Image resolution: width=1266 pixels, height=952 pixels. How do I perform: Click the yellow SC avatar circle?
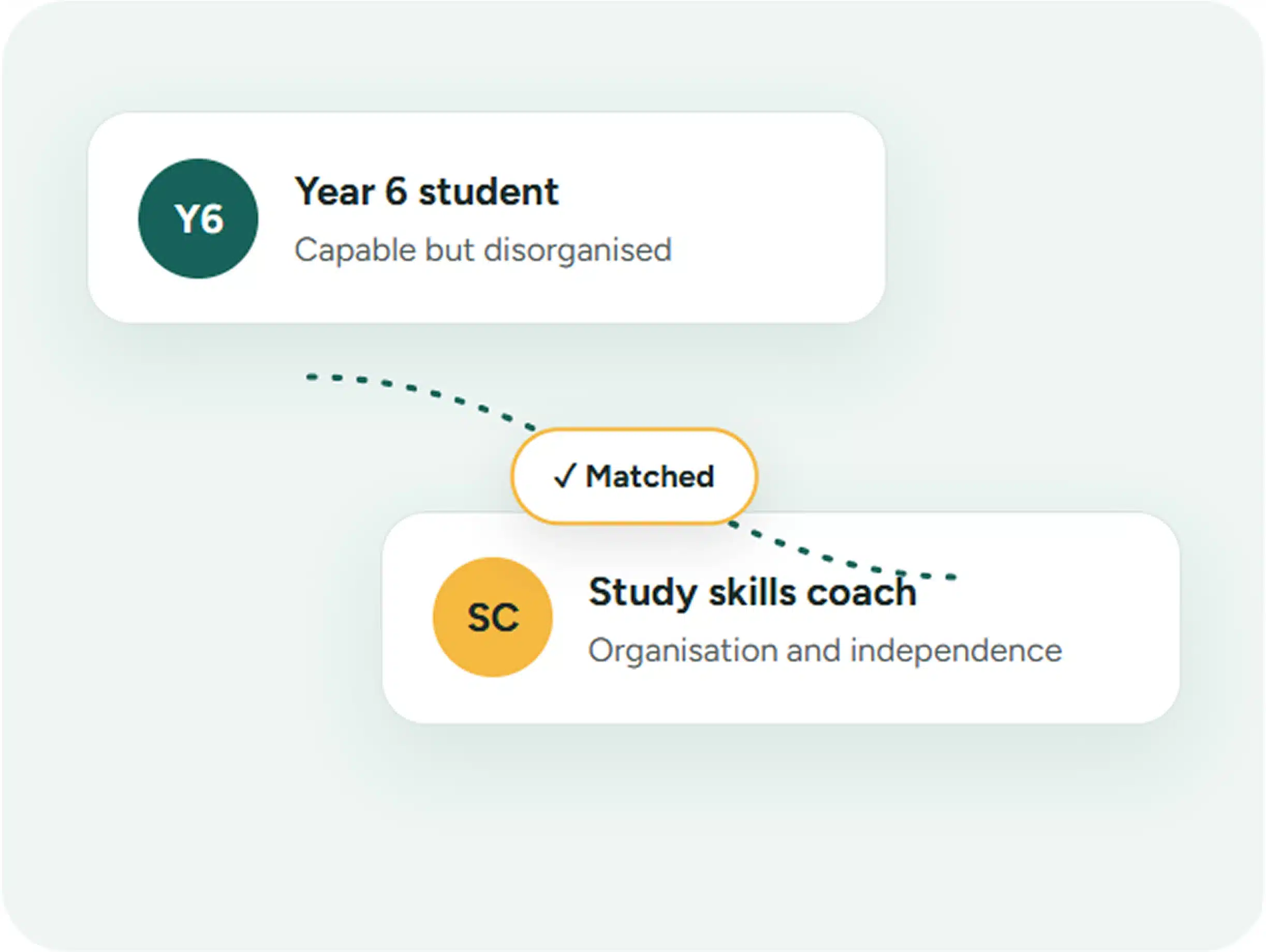coord(493,617)
